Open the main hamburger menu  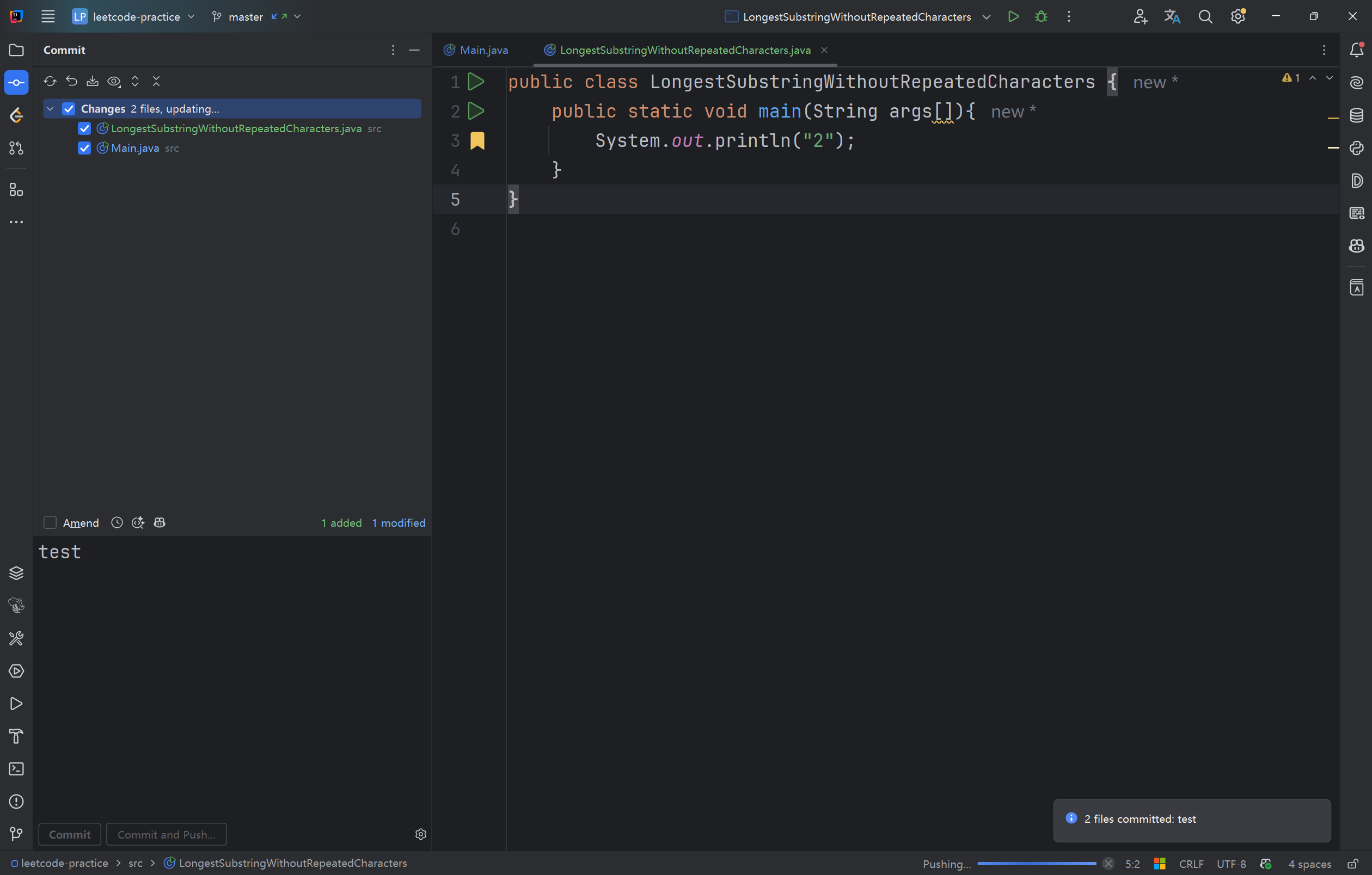[x=48, y=16]
